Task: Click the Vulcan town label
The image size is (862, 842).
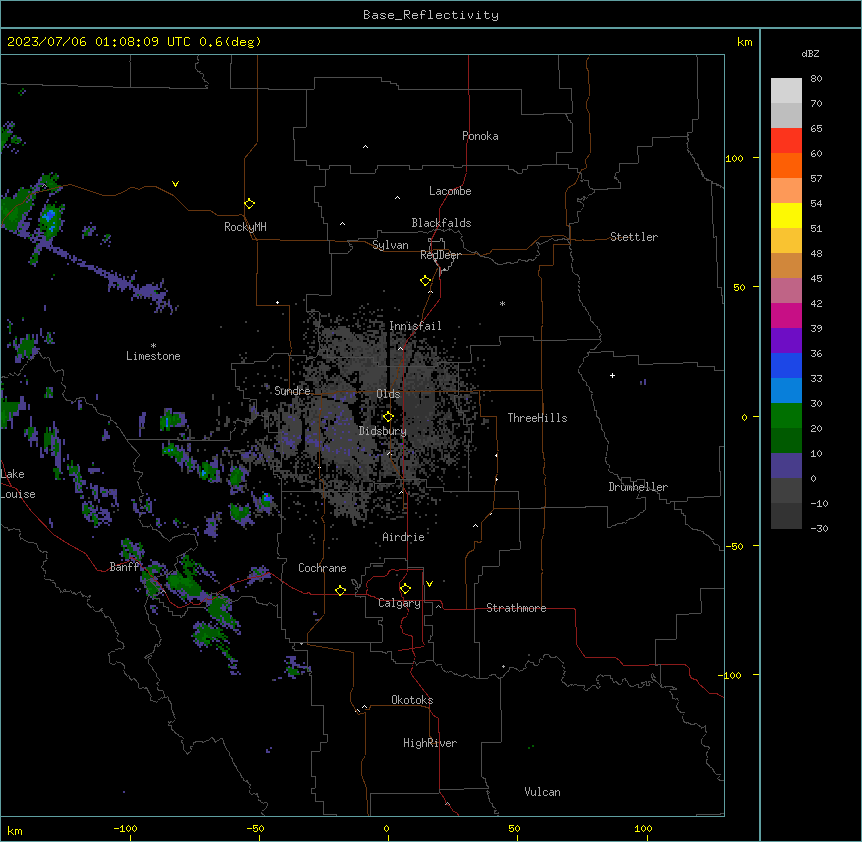Action: (543, 792)
